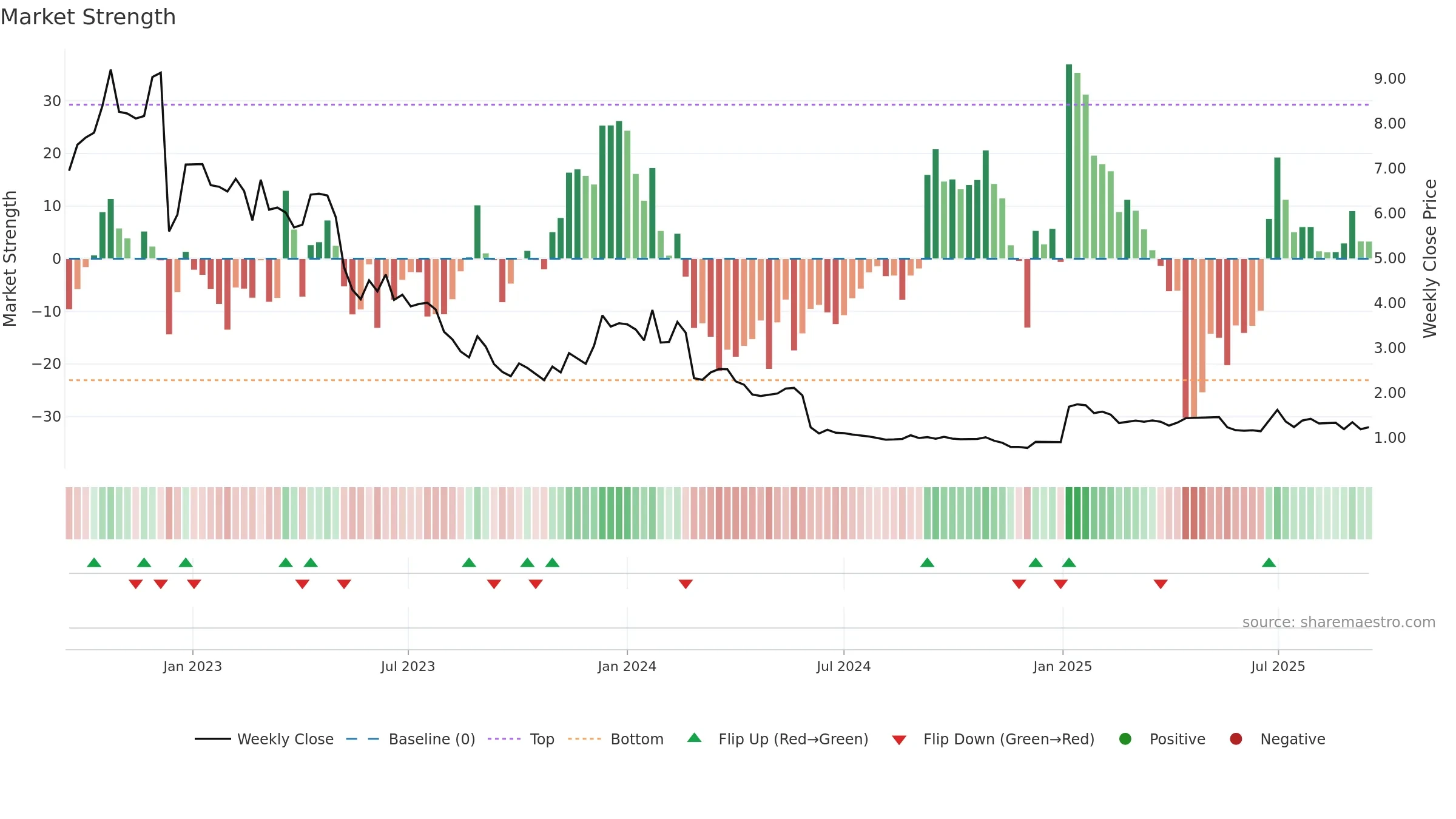Click the tallest green bar at Jan 2025
1456x819 pixels.
tap(1069, 161)
